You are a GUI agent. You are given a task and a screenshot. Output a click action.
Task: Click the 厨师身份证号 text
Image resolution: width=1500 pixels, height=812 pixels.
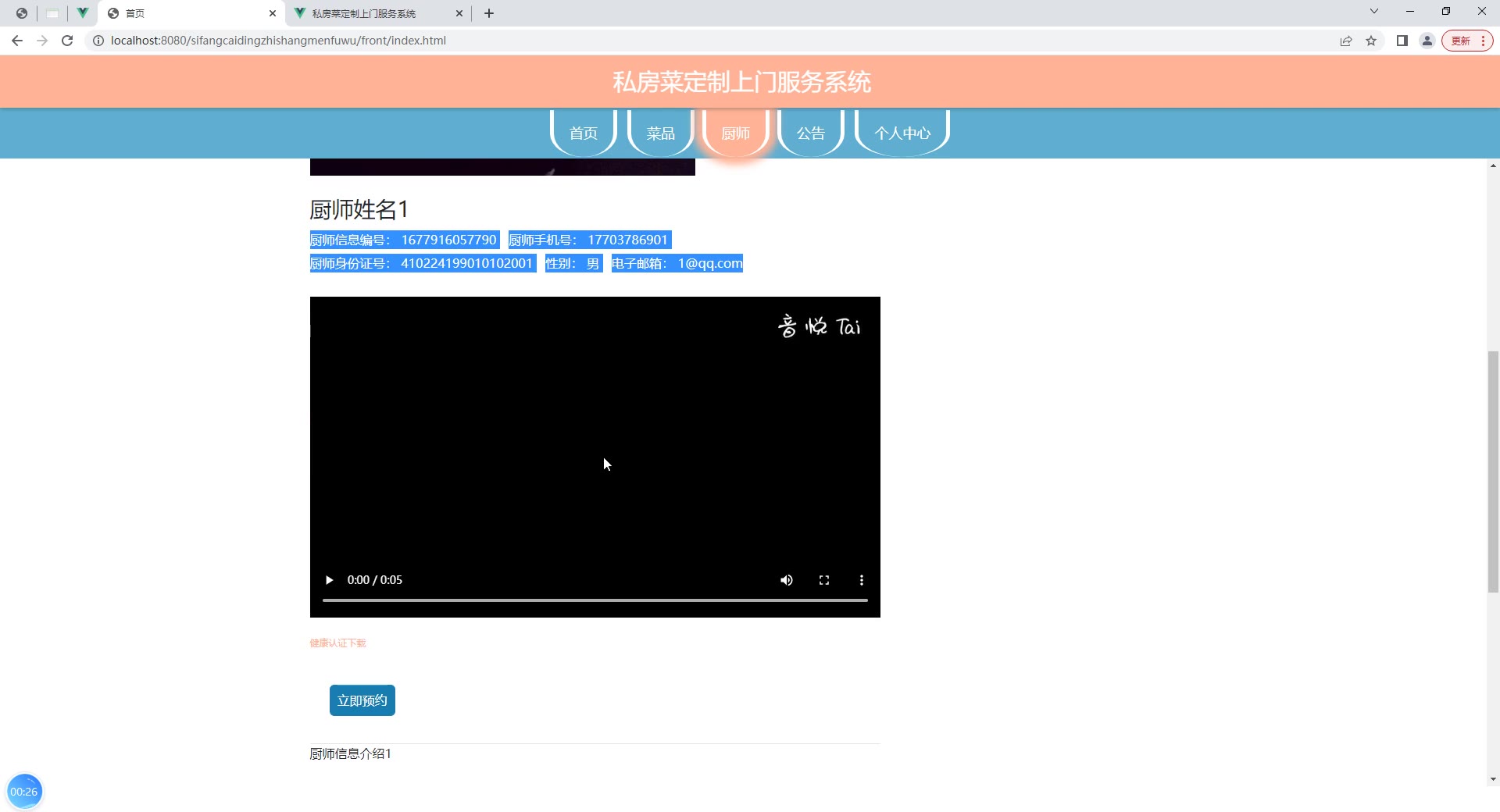[x=423, y=263]
